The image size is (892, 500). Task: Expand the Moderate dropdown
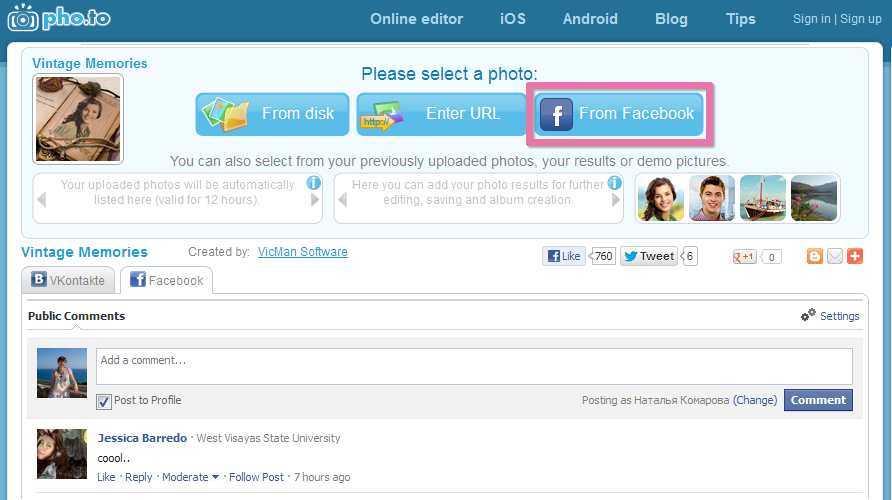tap(191, 477)
